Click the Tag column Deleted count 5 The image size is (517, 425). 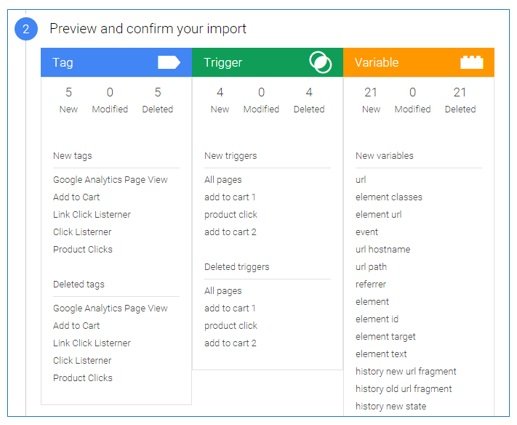click(158, 92)
